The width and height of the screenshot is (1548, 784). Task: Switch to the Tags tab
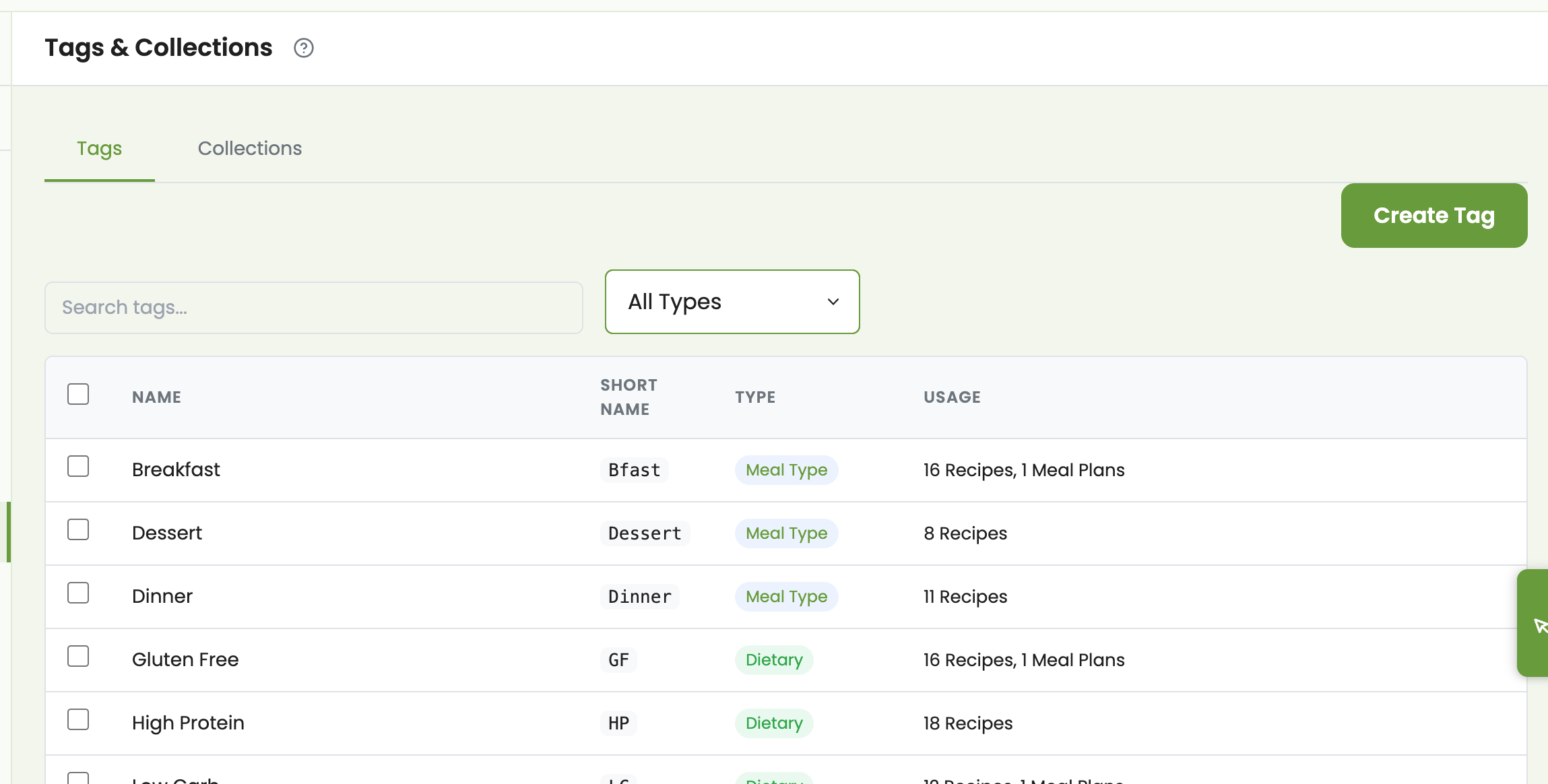[100, 148]
